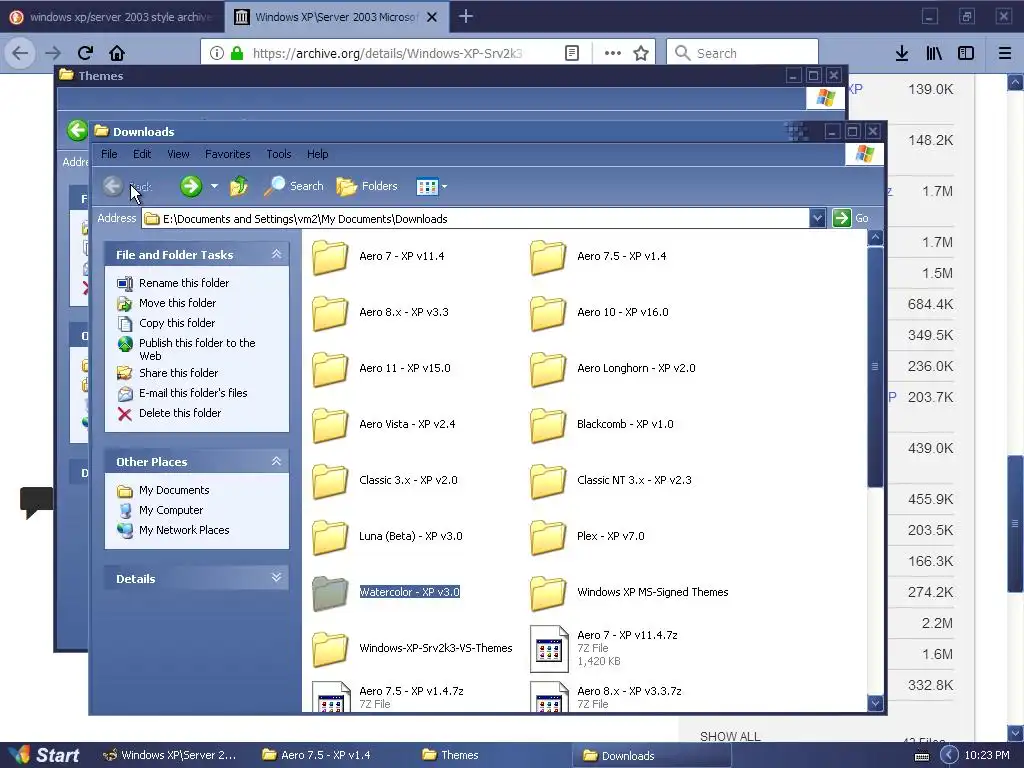Open the Forward button history dropdown arrow
Viewport: 1024px width, 768px height.
click(214, 186)
